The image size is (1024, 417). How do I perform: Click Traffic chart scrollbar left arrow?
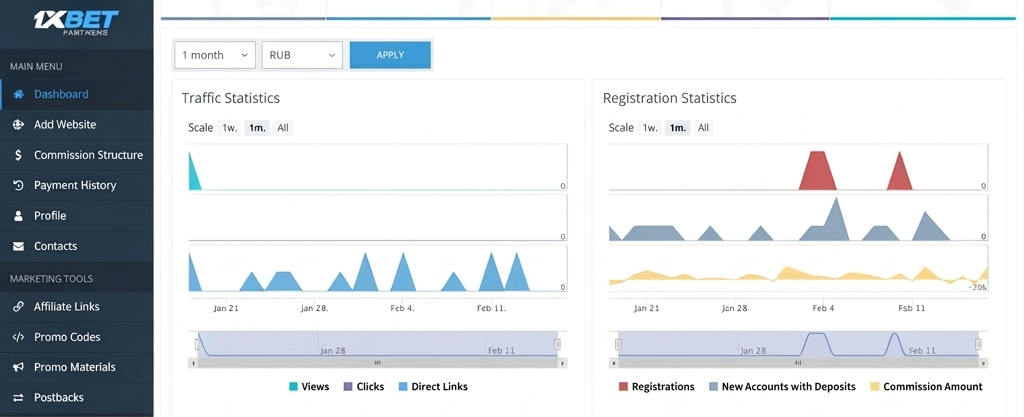(x=193, y=362)
